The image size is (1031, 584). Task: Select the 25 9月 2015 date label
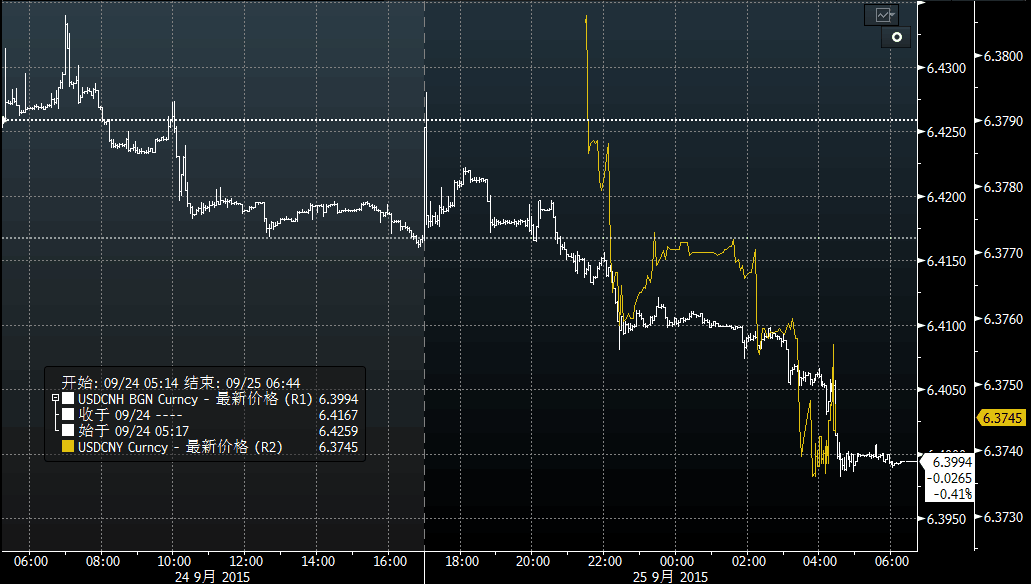tap(670, 577)
